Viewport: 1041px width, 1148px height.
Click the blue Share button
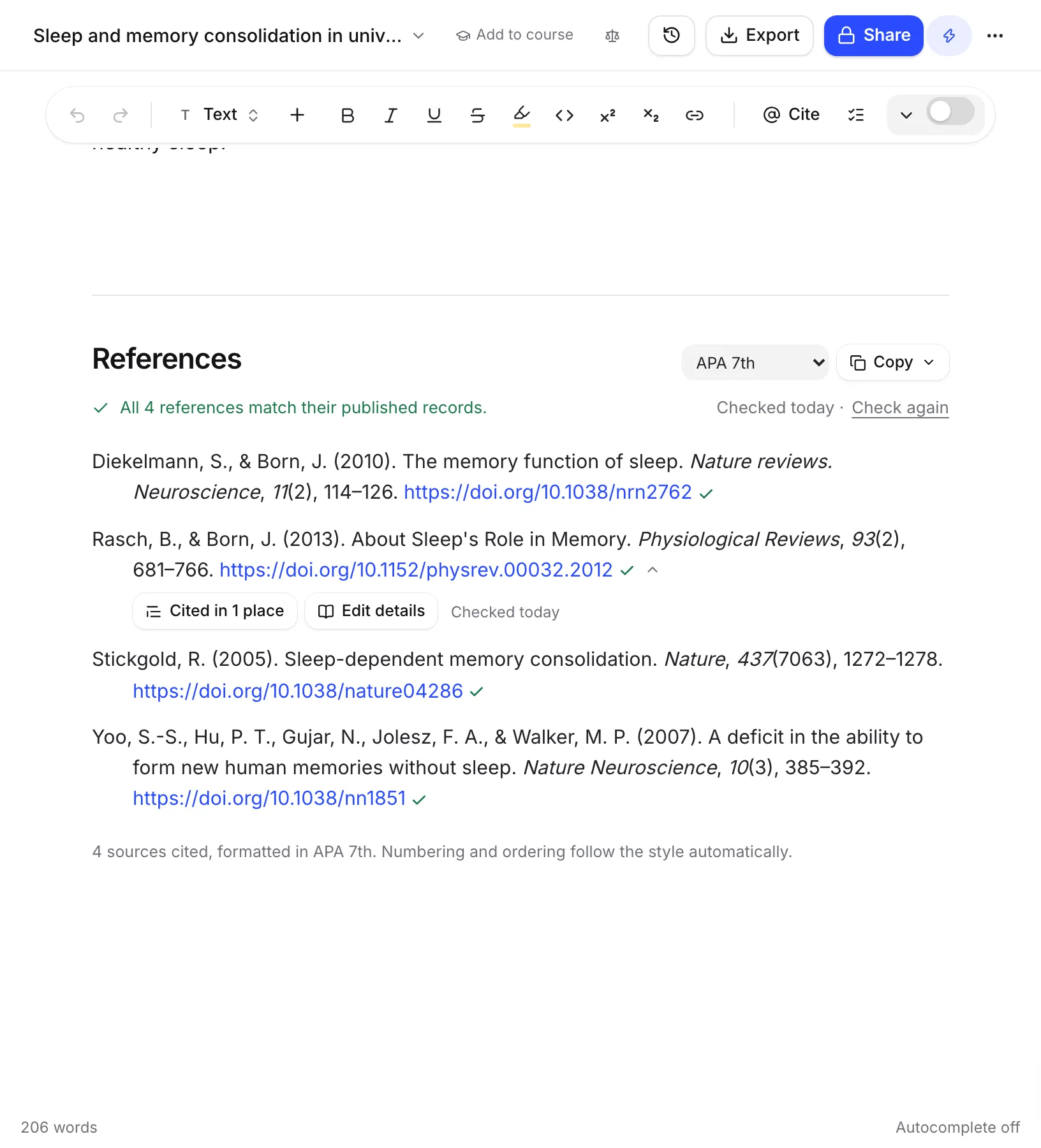click(x=874, y=36)
